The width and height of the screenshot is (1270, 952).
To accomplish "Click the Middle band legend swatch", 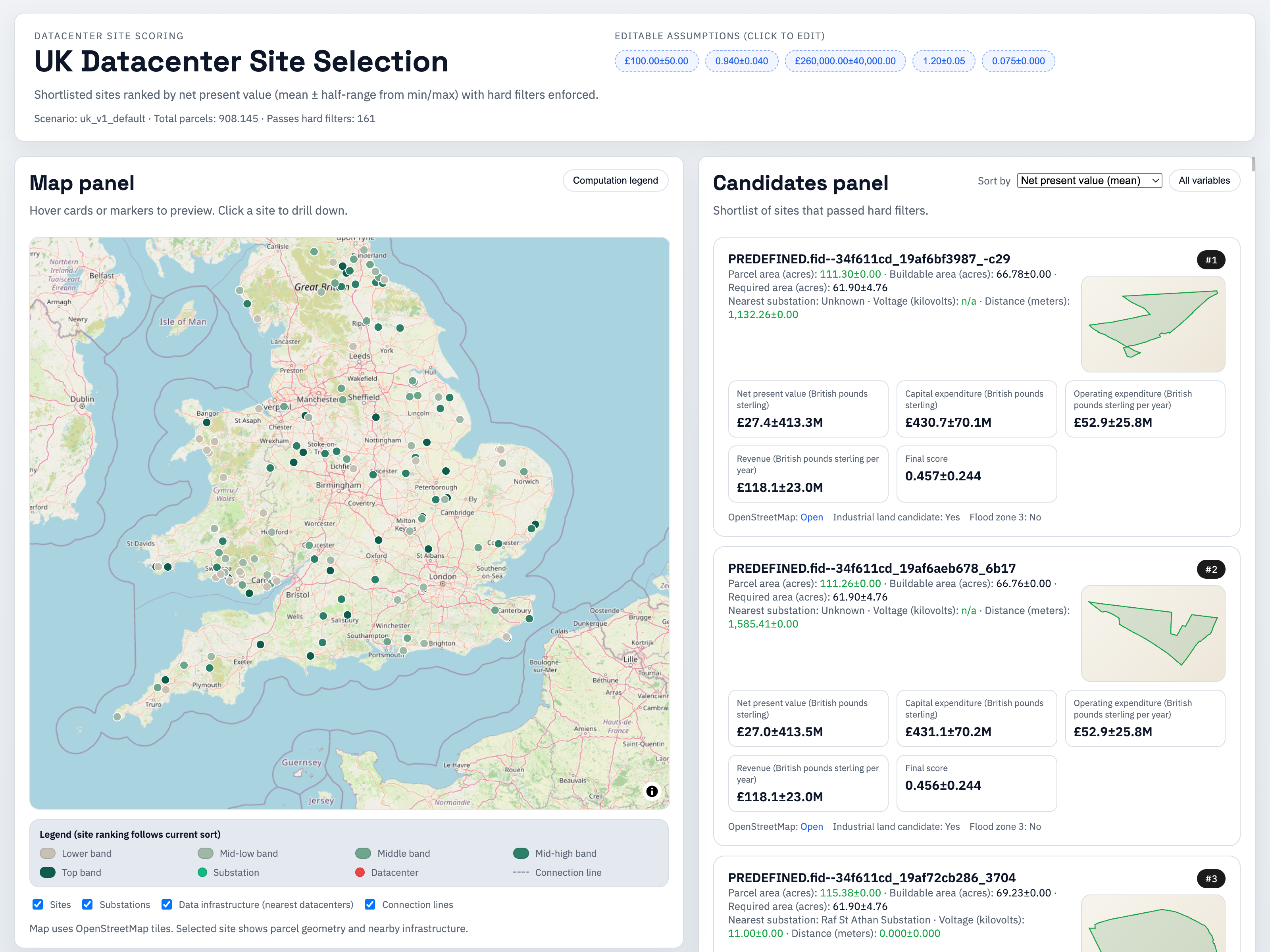I will (363, 853).
